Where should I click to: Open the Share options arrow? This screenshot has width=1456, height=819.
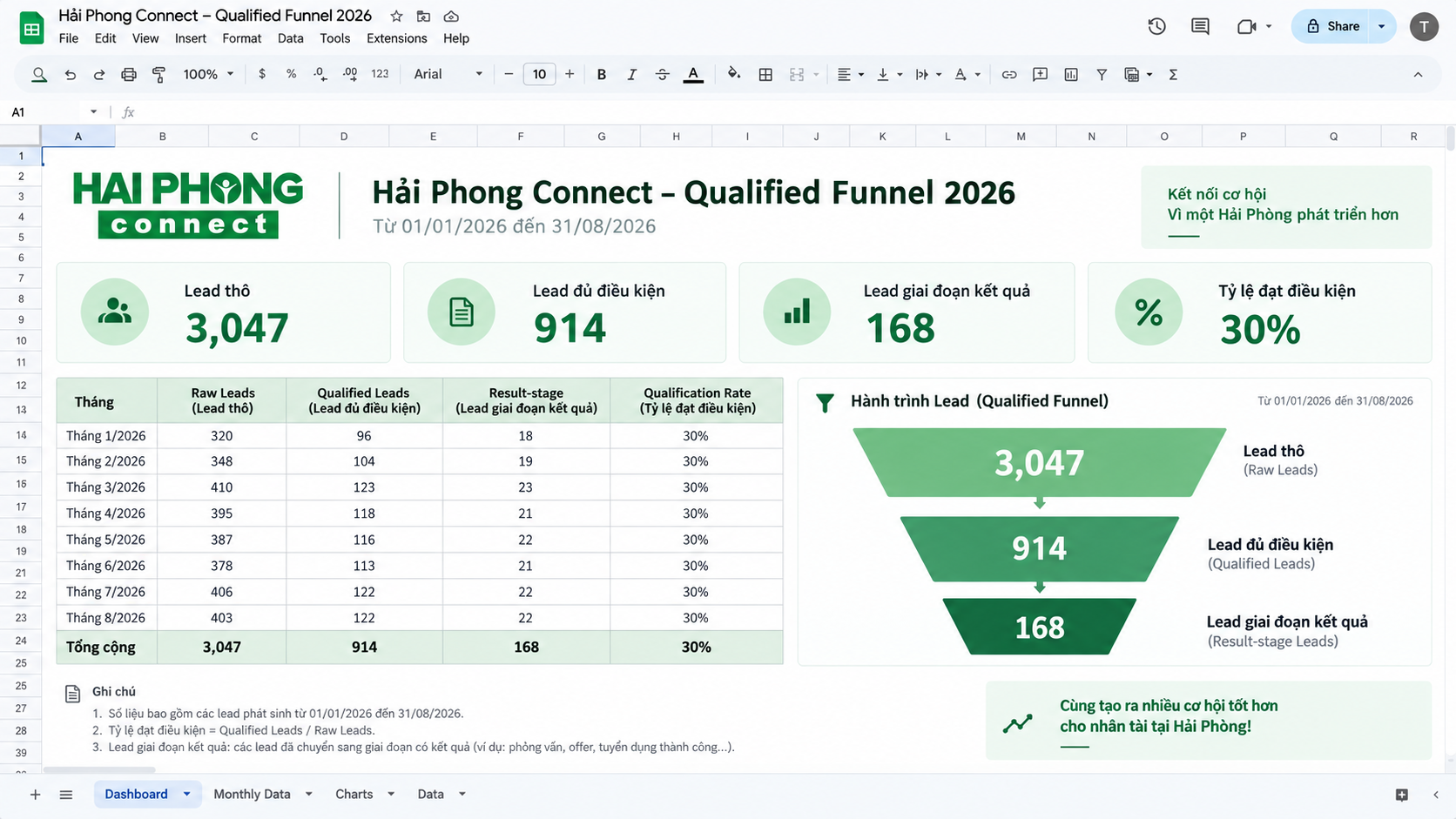1382,26
